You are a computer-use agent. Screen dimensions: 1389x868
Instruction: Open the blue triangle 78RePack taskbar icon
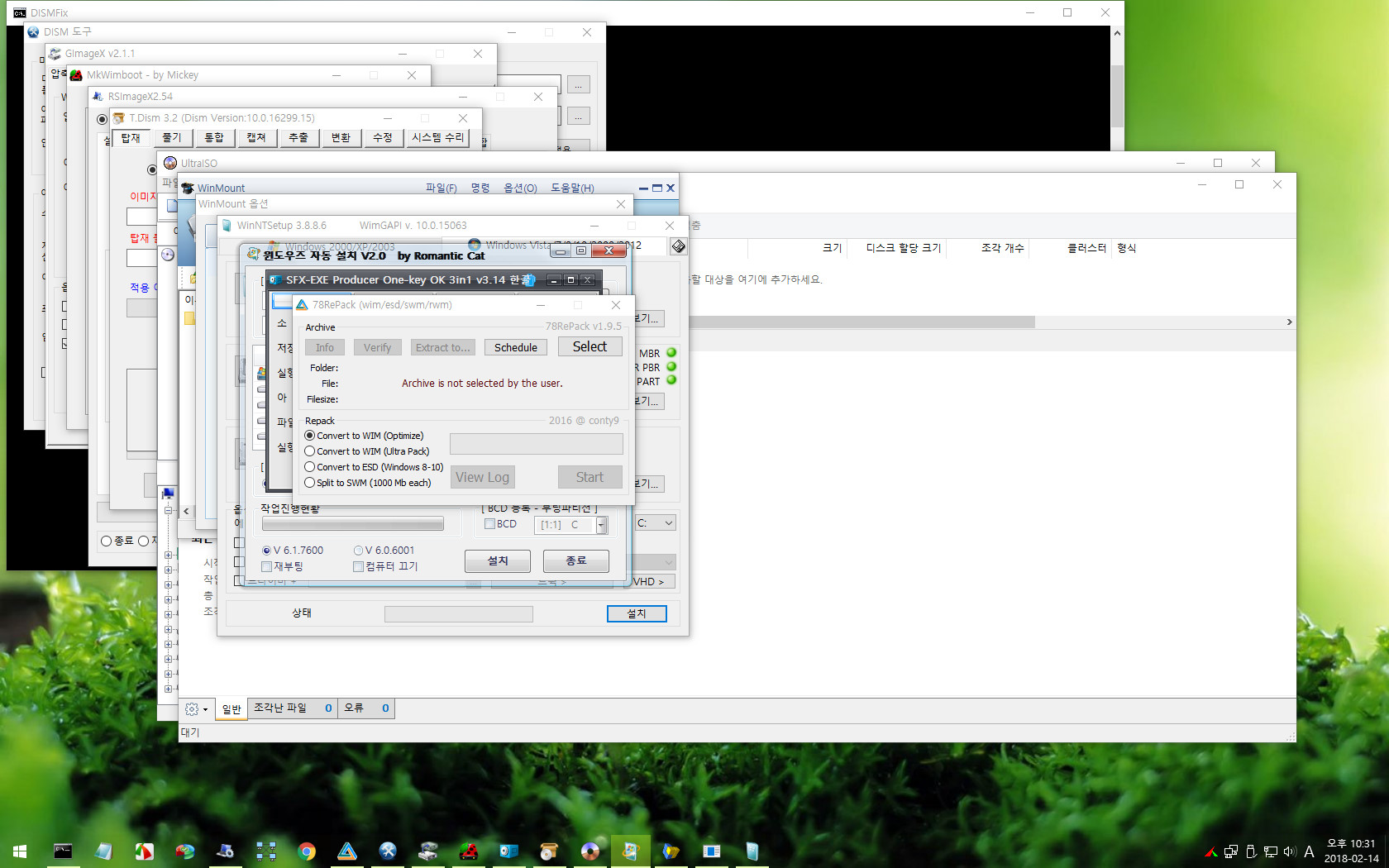[347, 851]
